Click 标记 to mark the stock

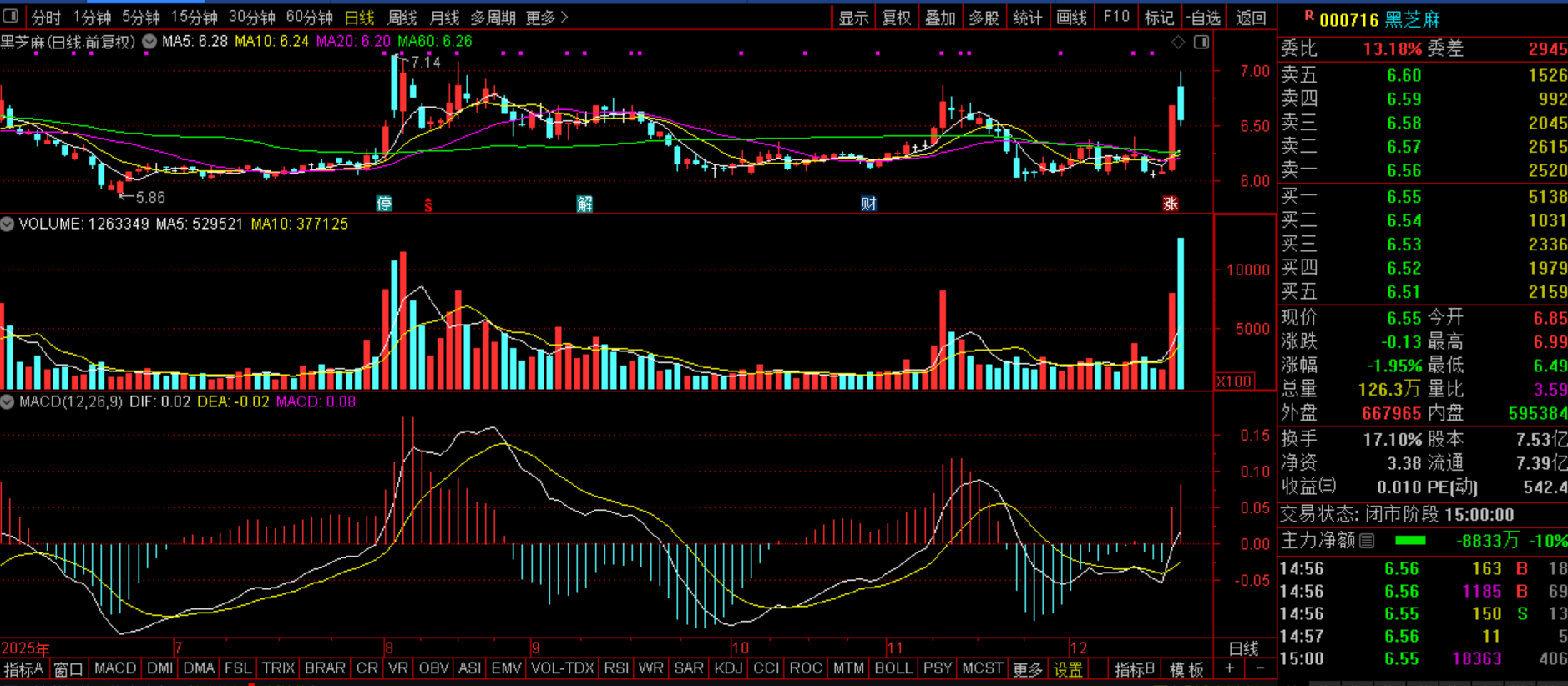click(x=1159, y=18)
